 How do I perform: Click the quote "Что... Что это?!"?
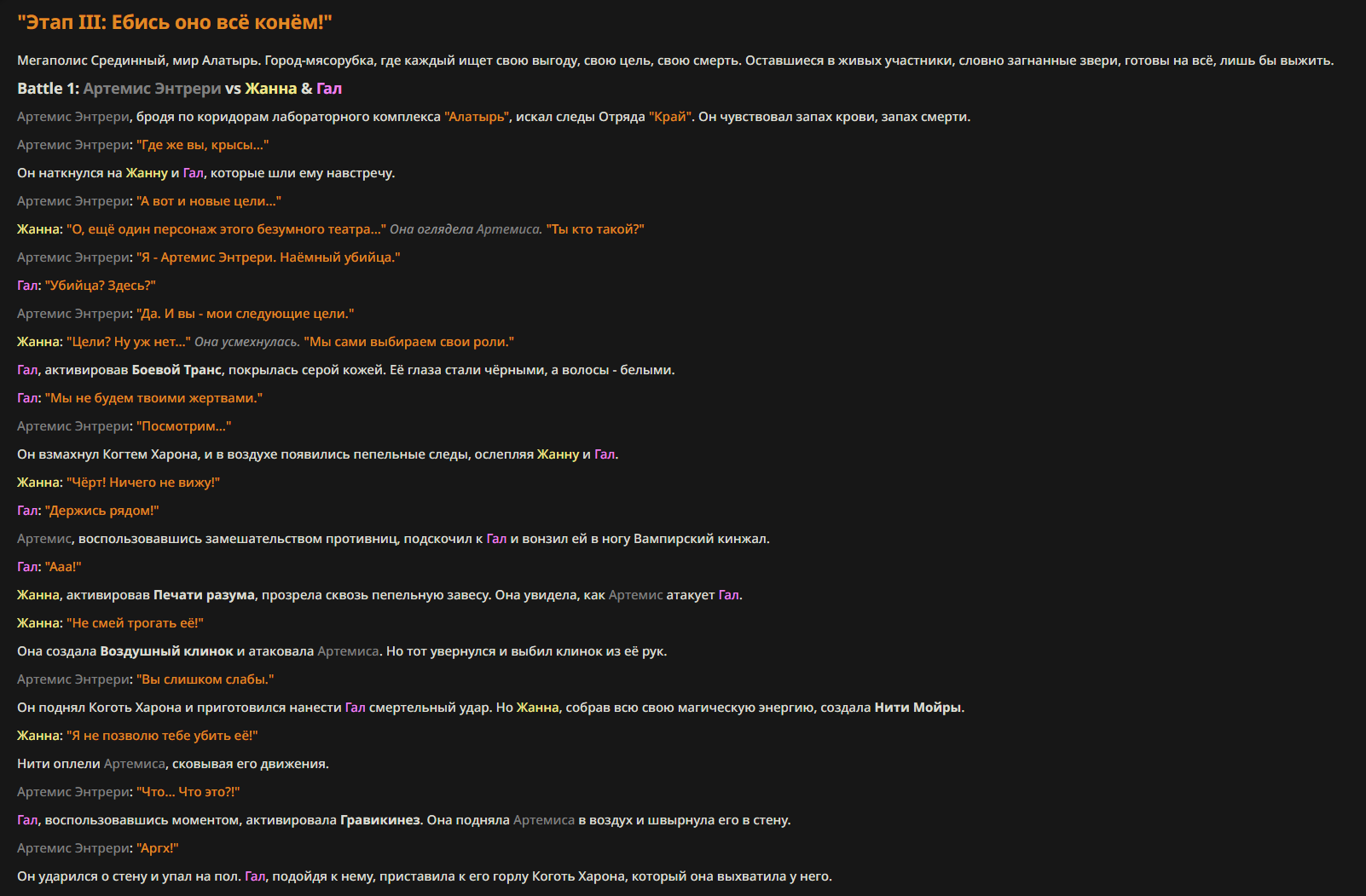click(x=188, y=792)
